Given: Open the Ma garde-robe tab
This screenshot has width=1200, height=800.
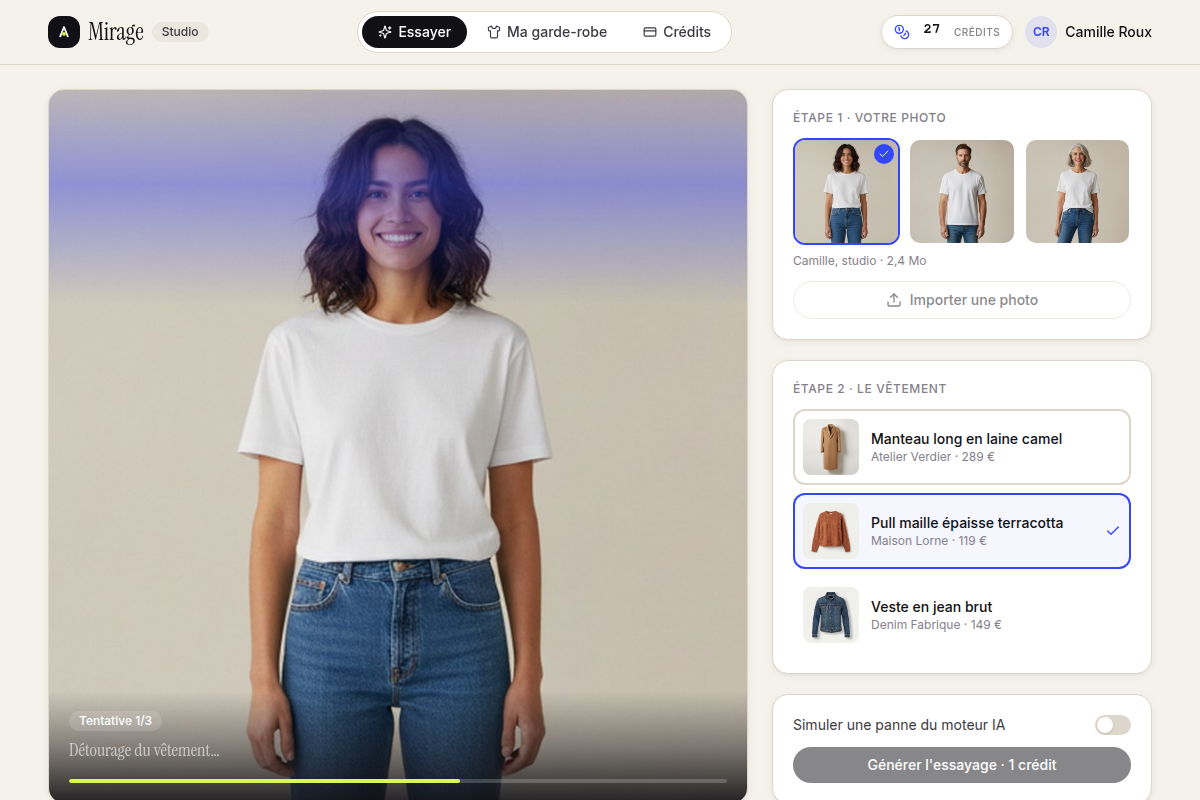Looking at the screenshot, I should 547,32.
